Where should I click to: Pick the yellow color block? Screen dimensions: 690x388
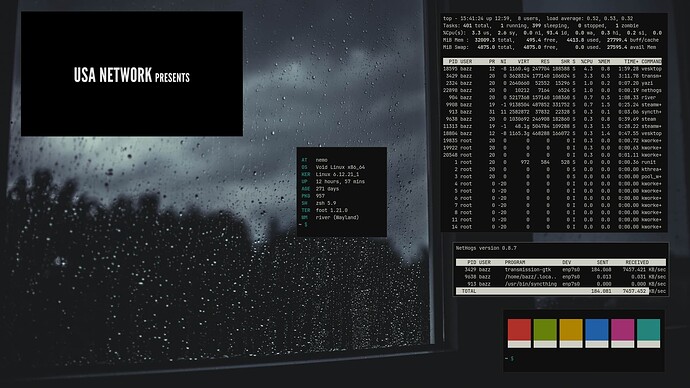[x=571, y=333]
